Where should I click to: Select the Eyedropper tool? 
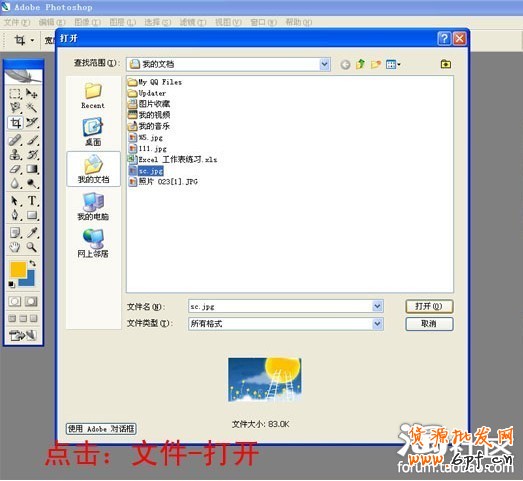click(32, 232)
